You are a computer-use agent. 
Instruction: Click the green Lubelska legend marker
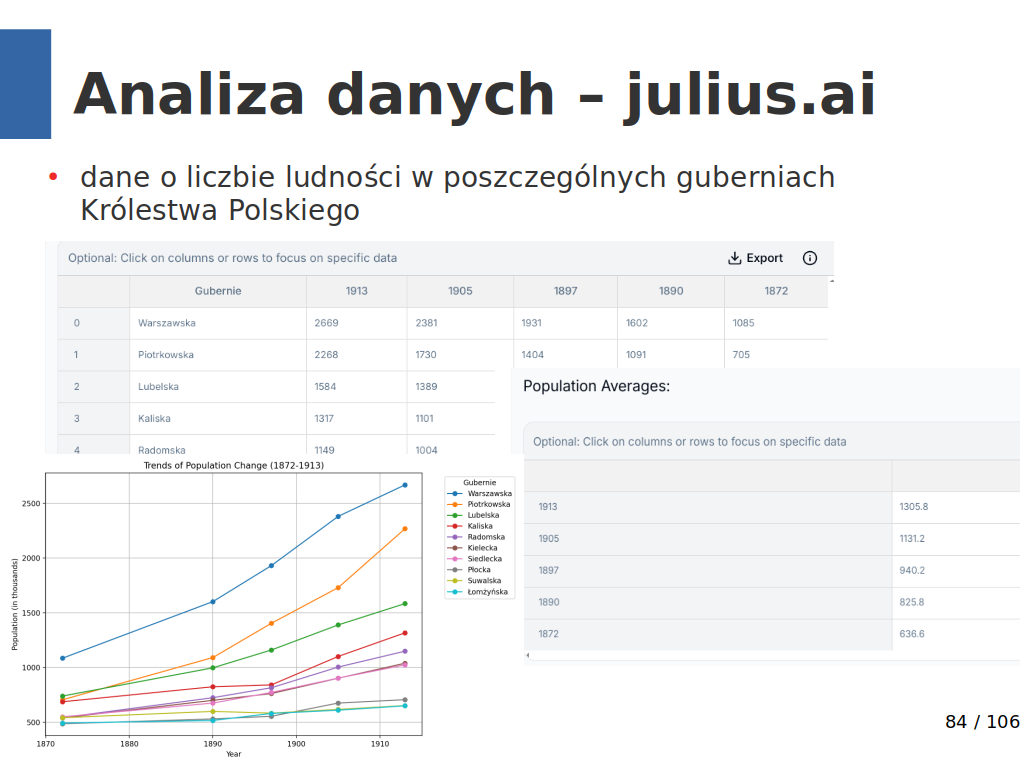tap(455, 515)
